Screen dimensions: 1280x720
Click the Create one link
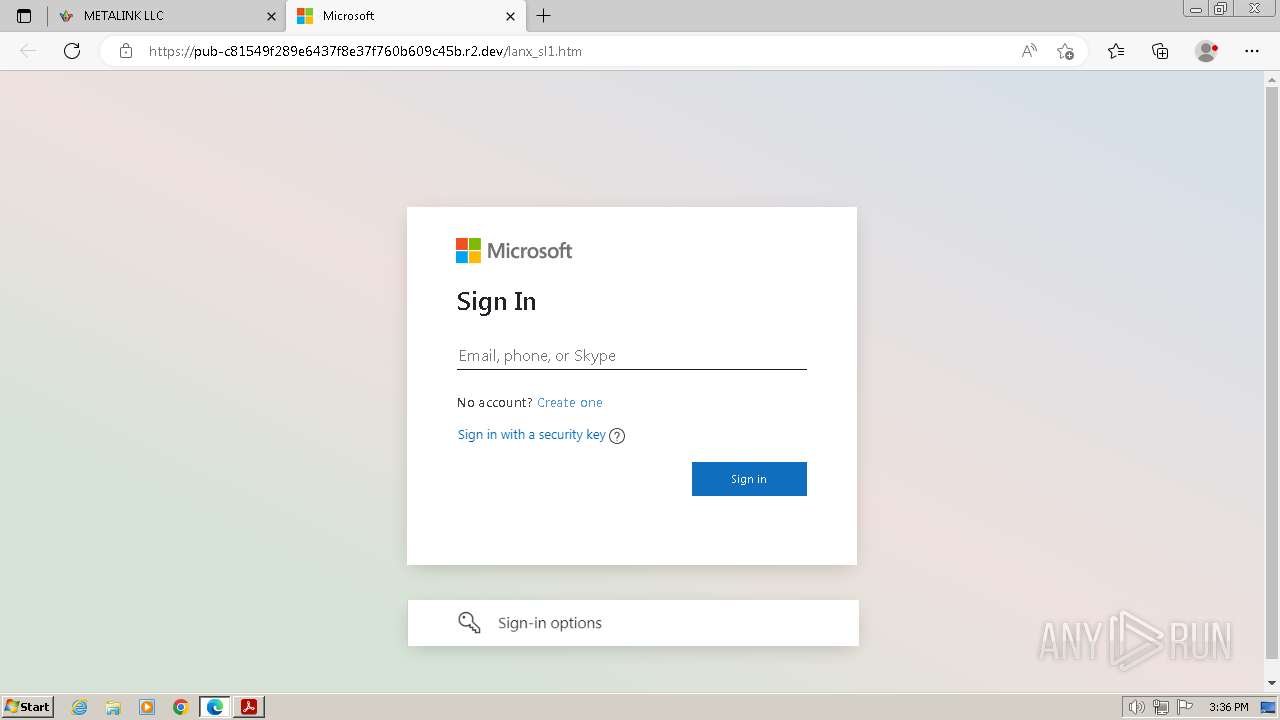(570, 402)
